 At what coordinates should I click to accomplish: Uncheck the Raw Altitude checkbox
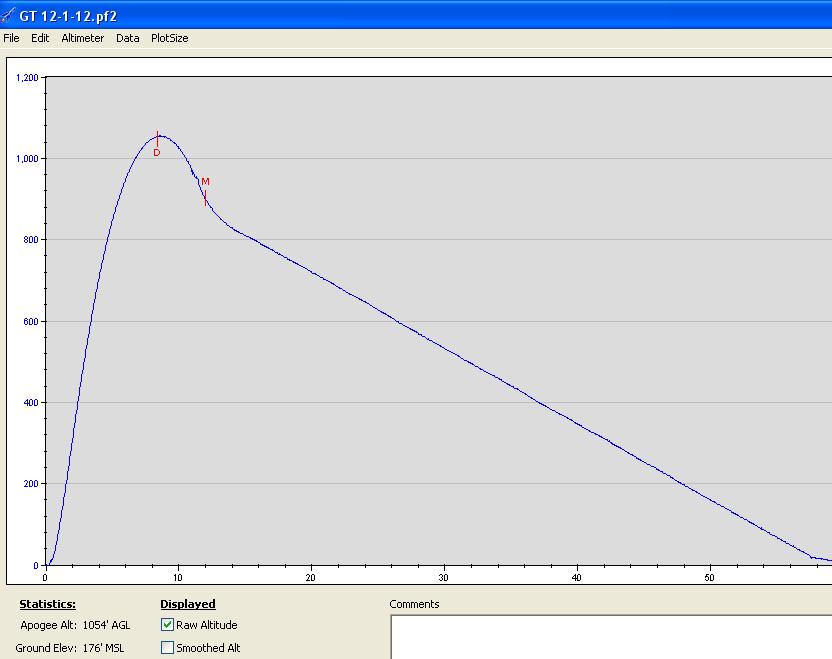click(x=167, y=625)
